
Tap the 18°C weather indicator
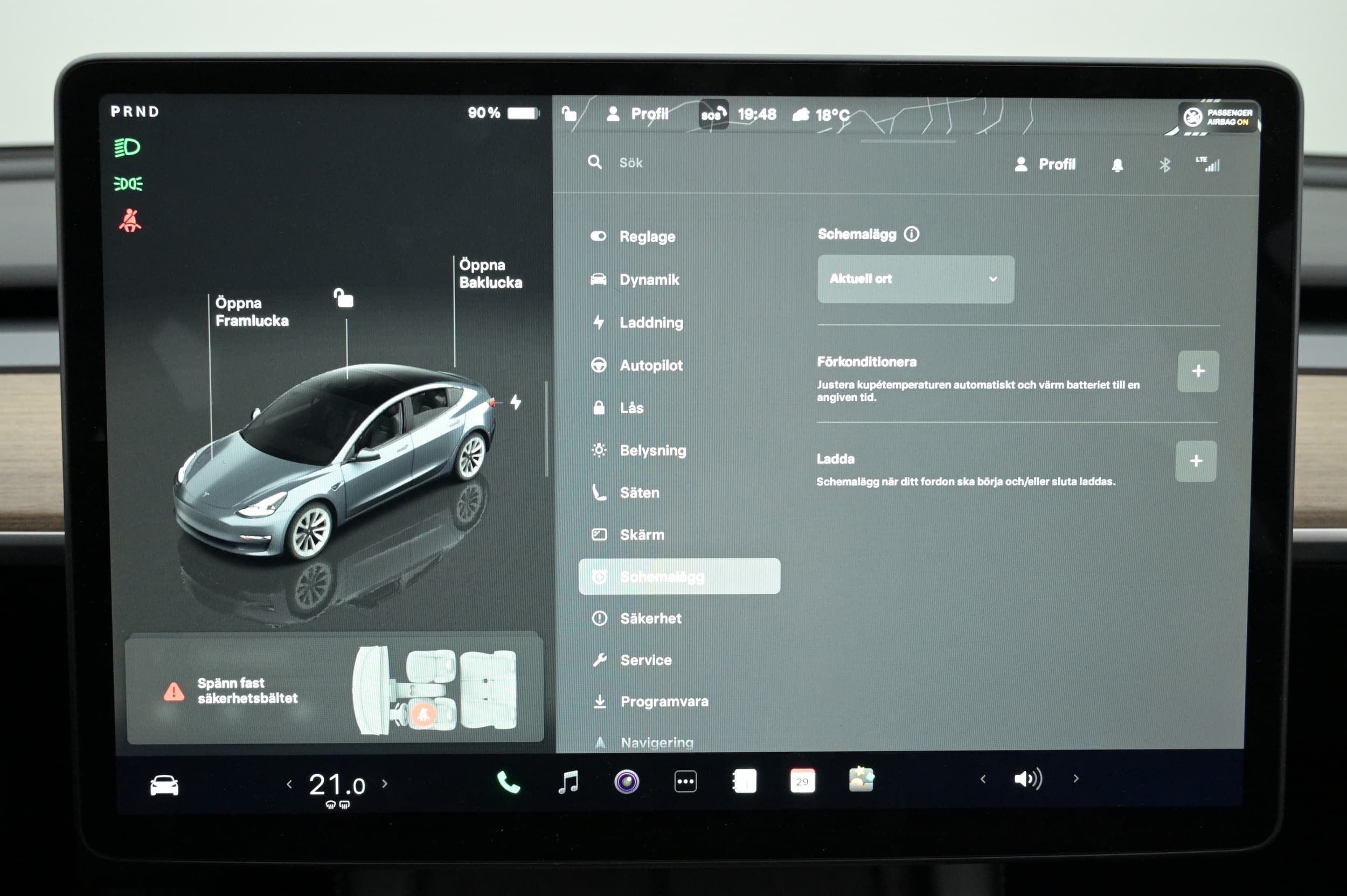(821, 115)
